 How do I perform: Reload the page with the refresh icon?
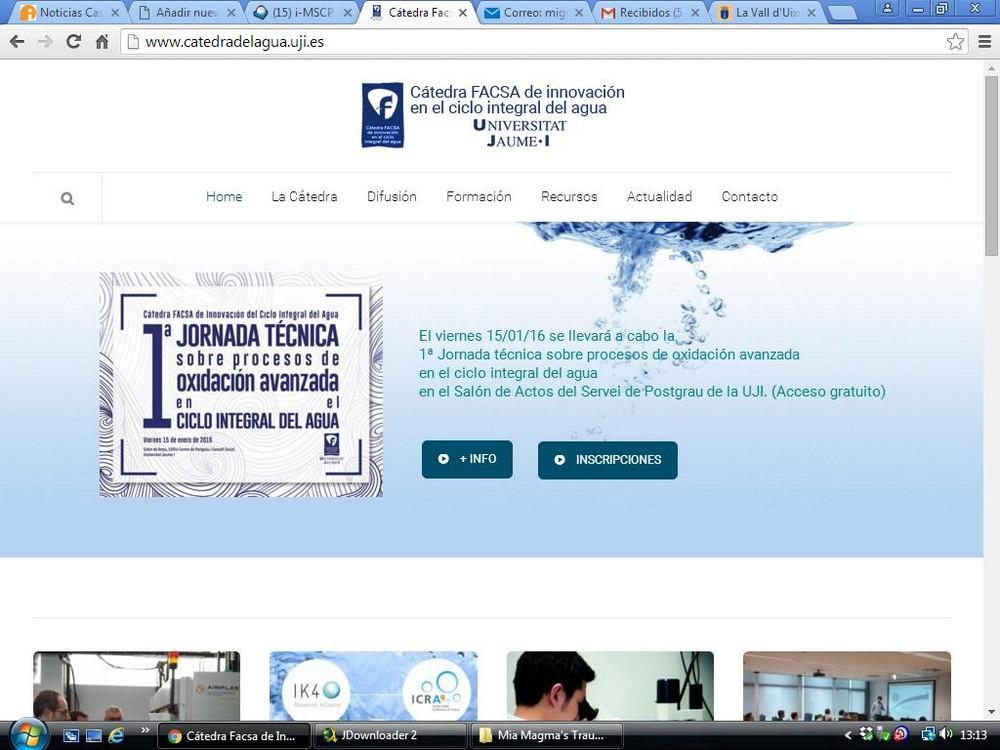point(73,42)
